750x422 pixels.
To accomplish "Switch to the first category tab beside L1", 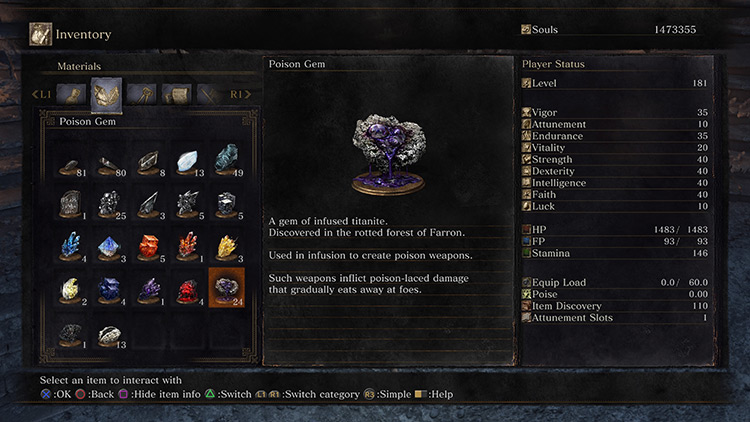I will pyautogui.click(x=71, y=94).
